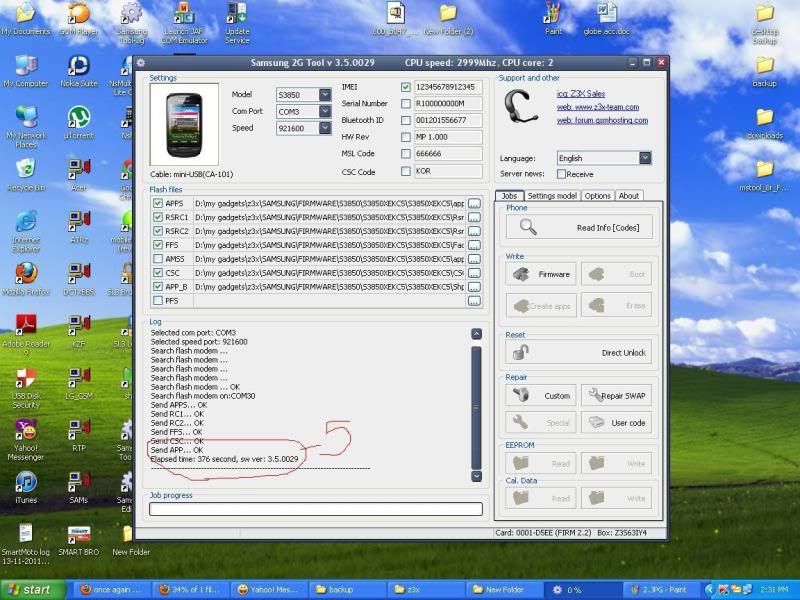Click the User code button

point(616,423)
